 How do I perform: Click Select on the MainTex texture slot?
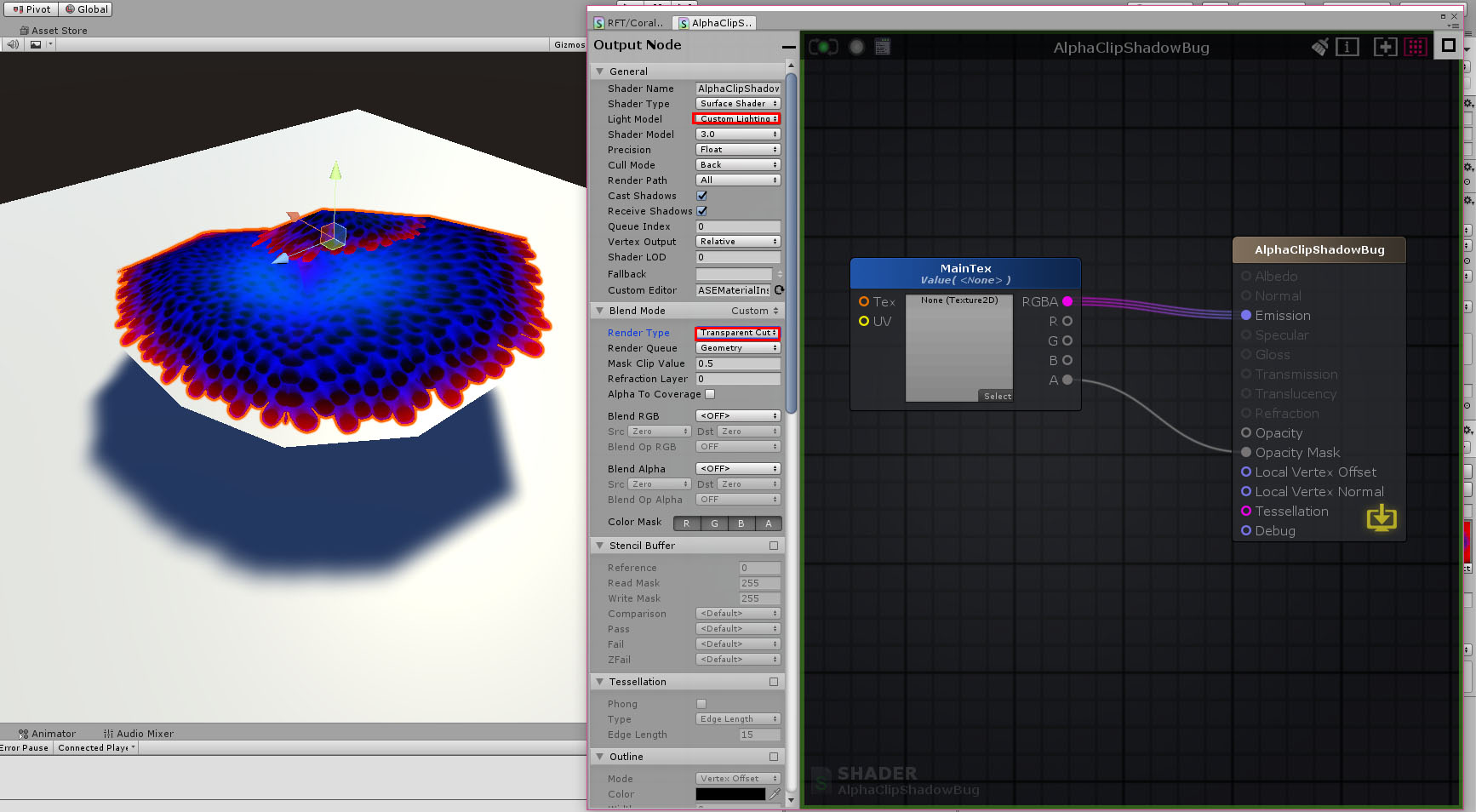click(x=997, y=396)
